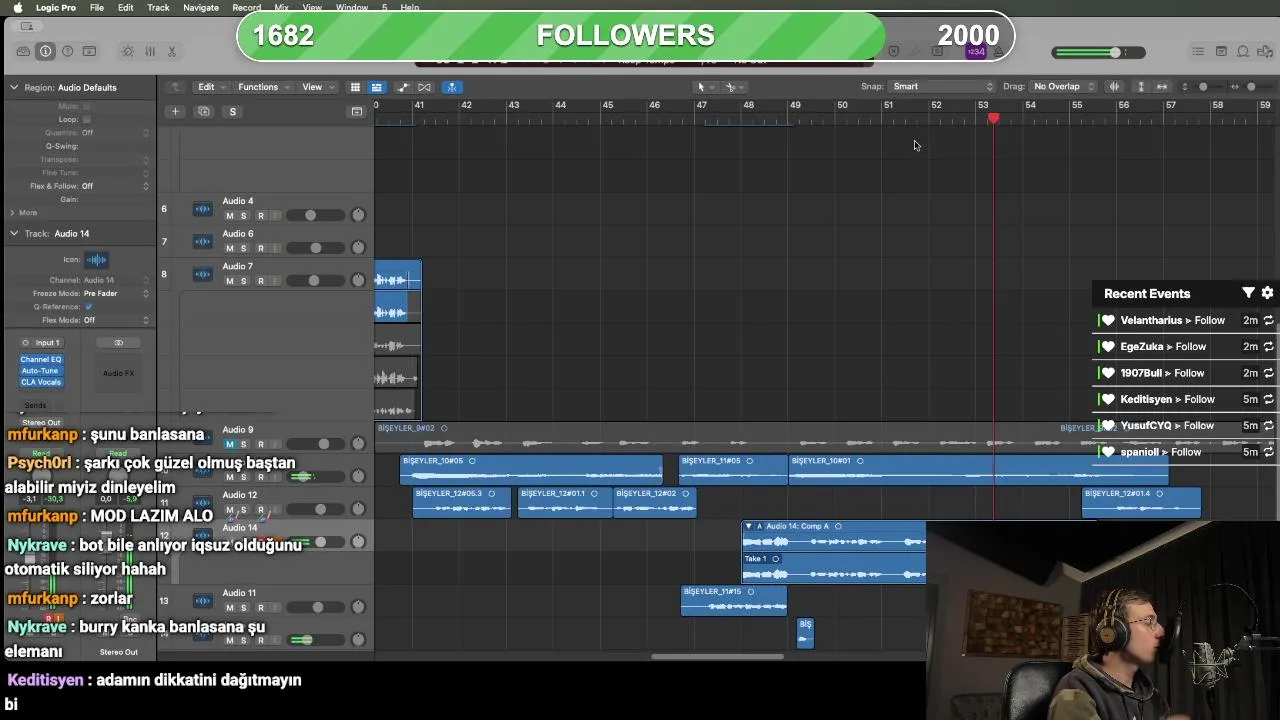Click the track area back arrow icon
The height and width of the screenshot is (720, 1280).
tap(175, 87)
